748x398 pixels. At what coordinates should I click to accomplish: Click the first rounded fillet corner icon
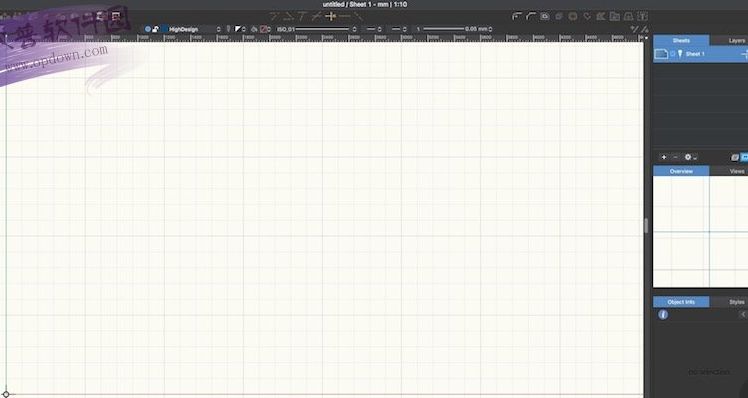point(517,16)
